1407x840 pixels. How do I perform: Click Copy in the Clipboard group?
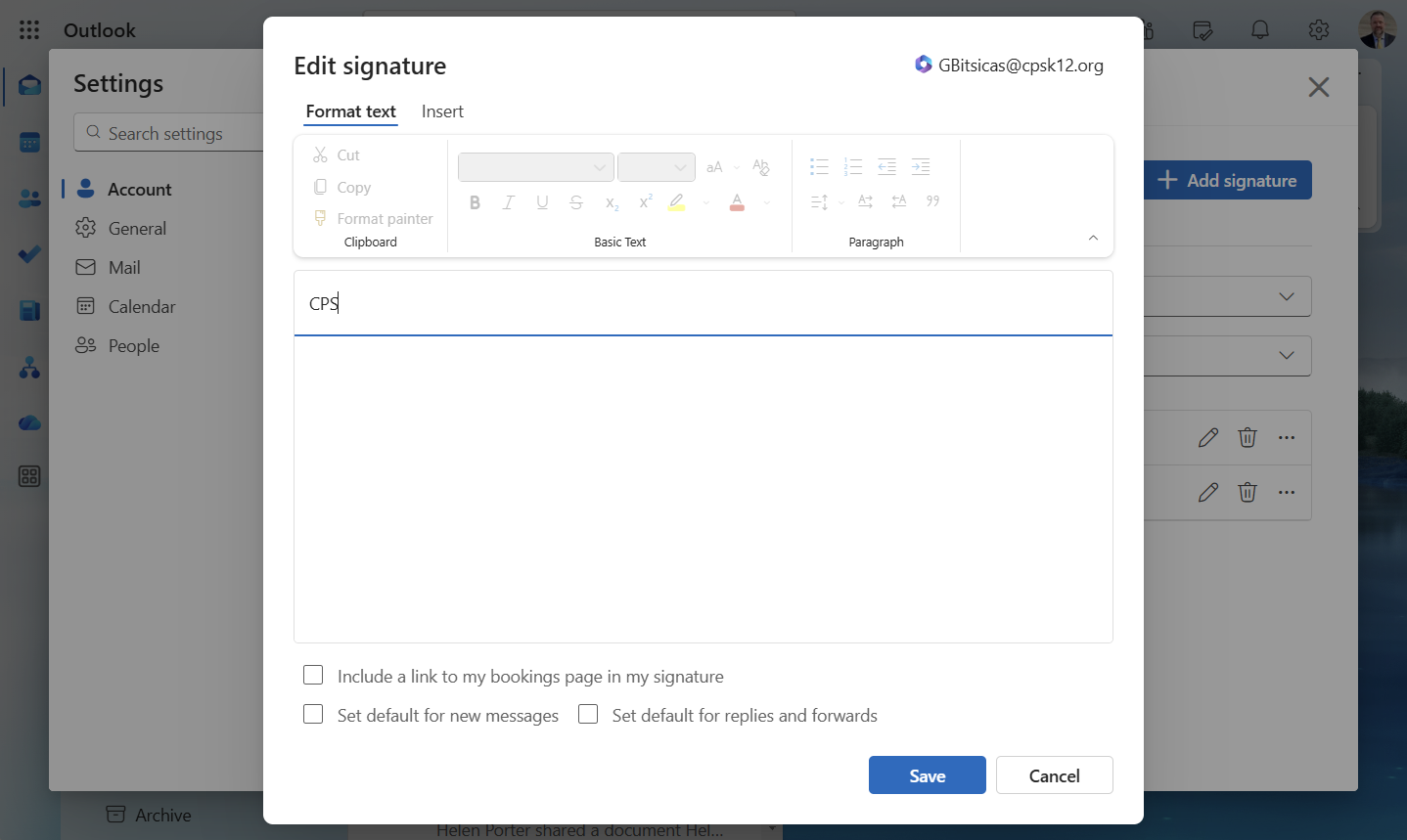coord(342,187)
